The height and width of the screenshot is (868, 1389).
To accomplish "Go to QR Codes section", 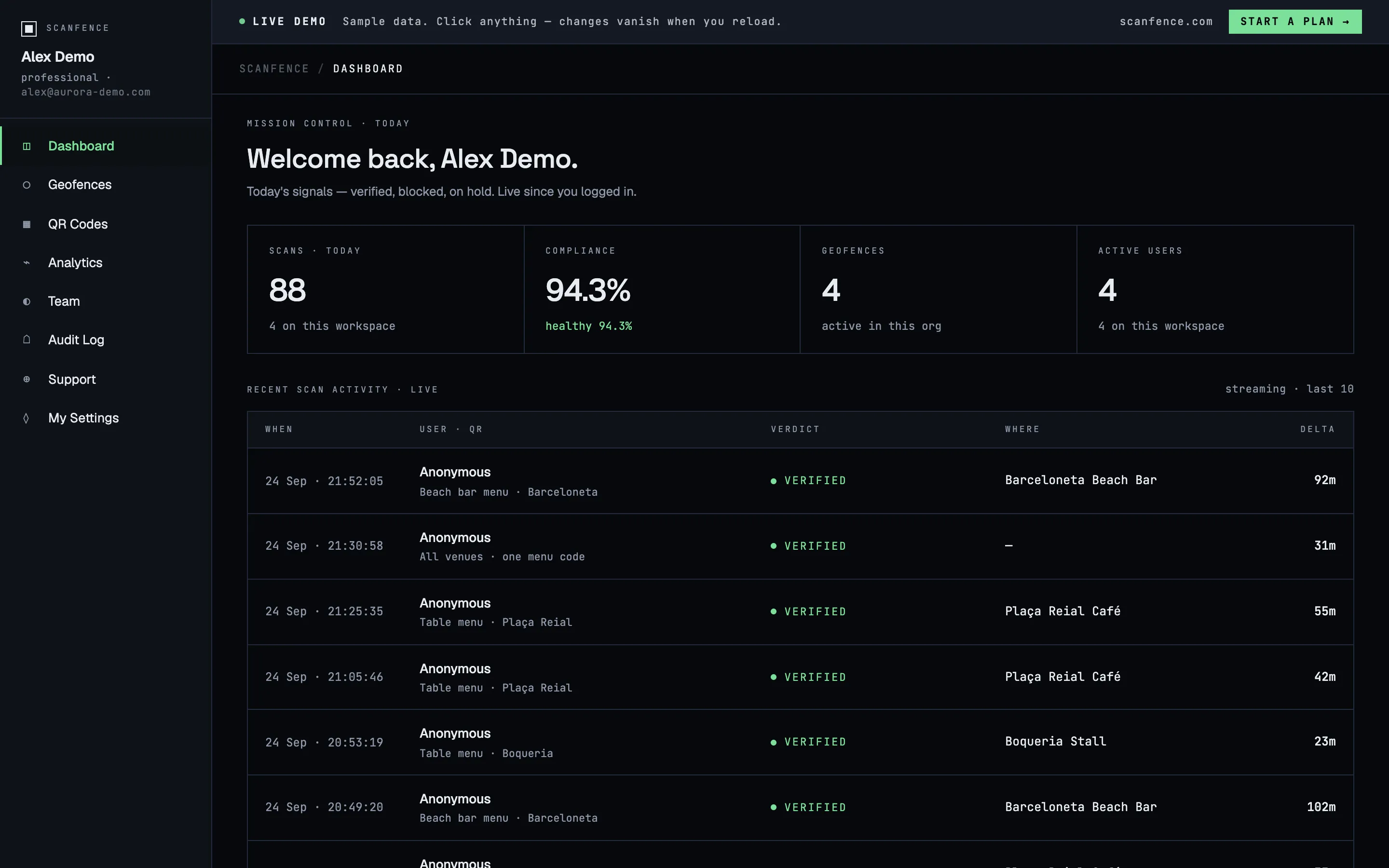I will [x=106, y=224].
